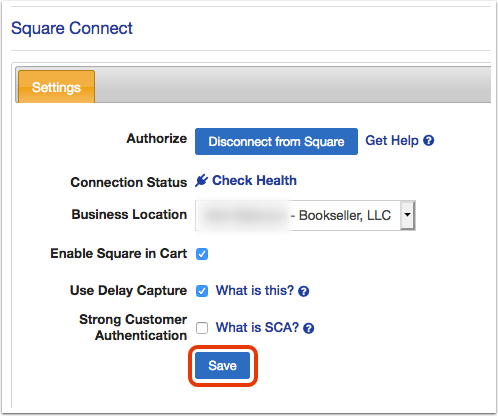The image size is (498, 416).
Task: Enable the Strong Customer Authentication checkbox
Action: pyautogui.click(x=202, y=328)
